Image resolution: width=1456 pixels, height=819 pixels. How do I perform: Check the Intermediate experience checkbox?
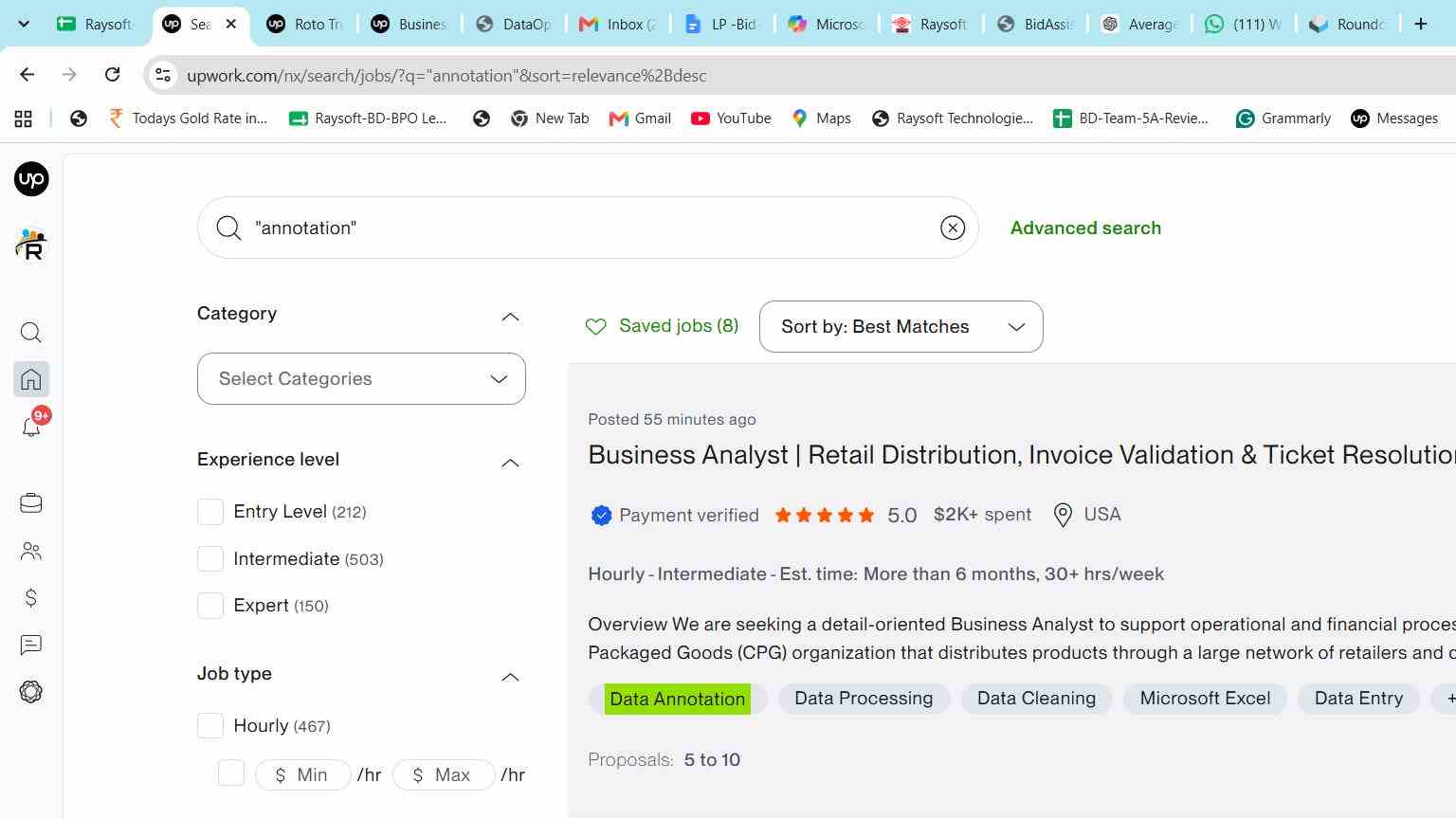click(x=210, y=559)
